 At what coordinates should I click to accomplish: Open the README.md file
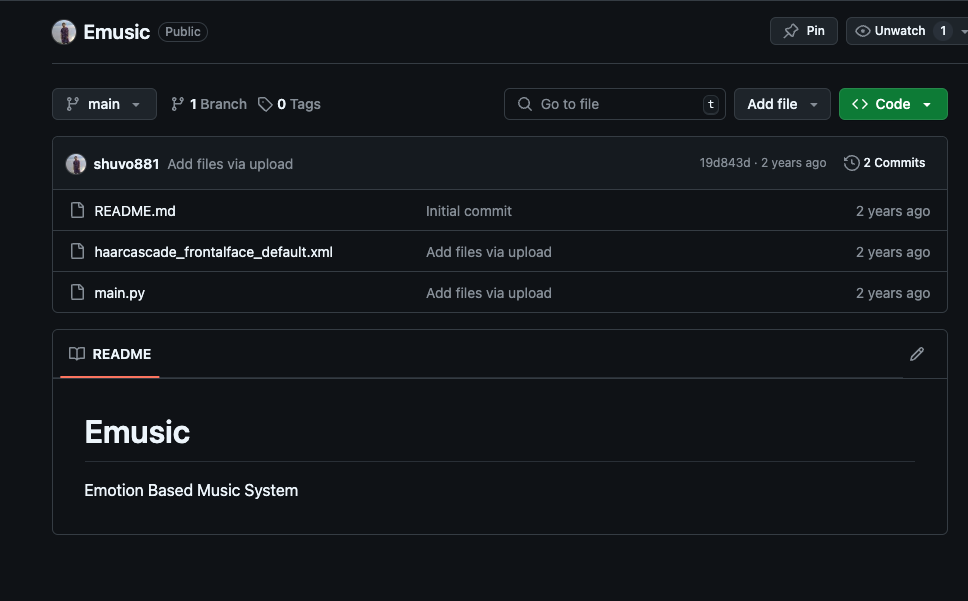[x=135, y=211]
